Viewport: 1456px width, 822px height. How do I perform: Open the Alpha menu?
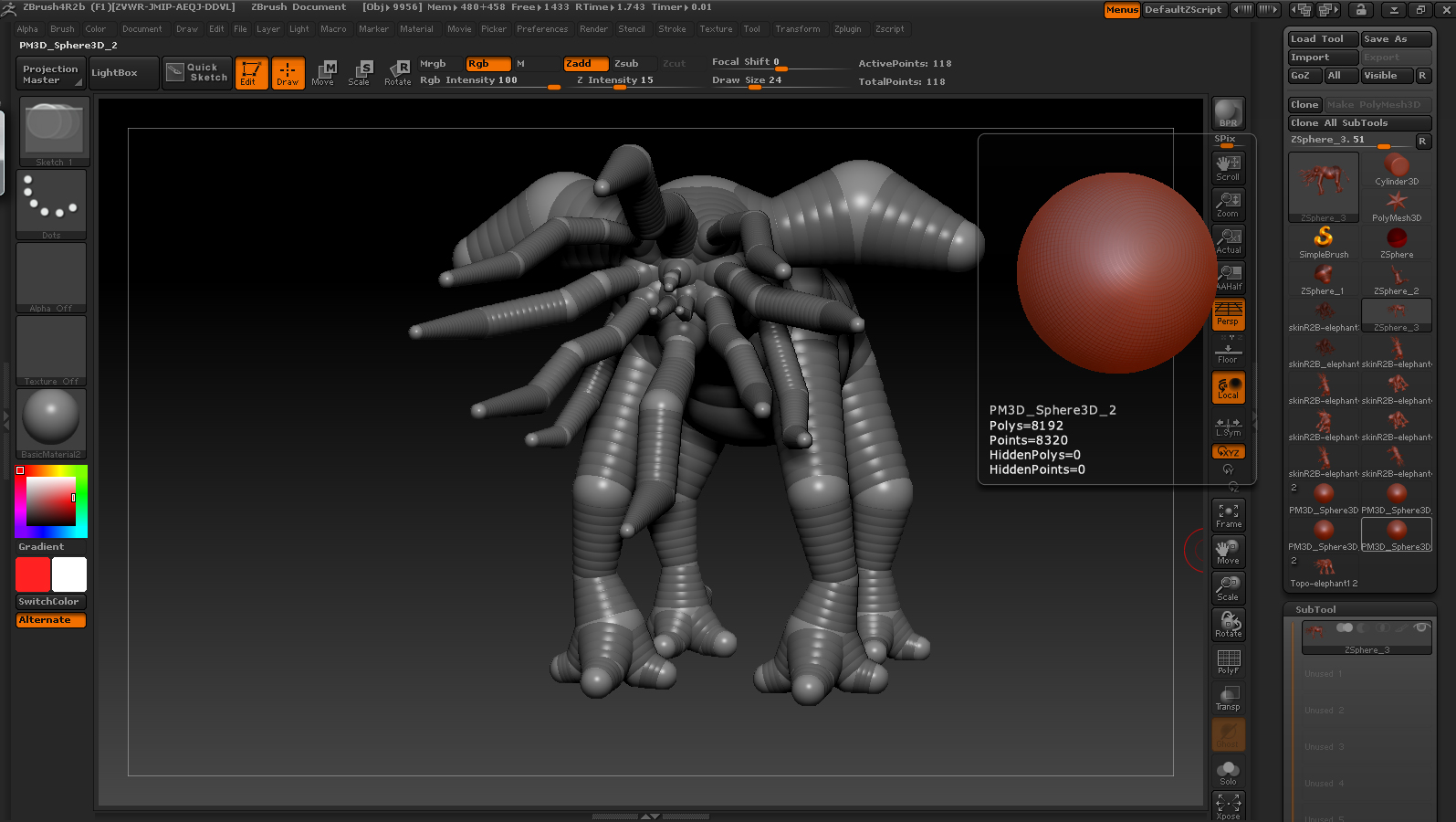pos(27,29)
